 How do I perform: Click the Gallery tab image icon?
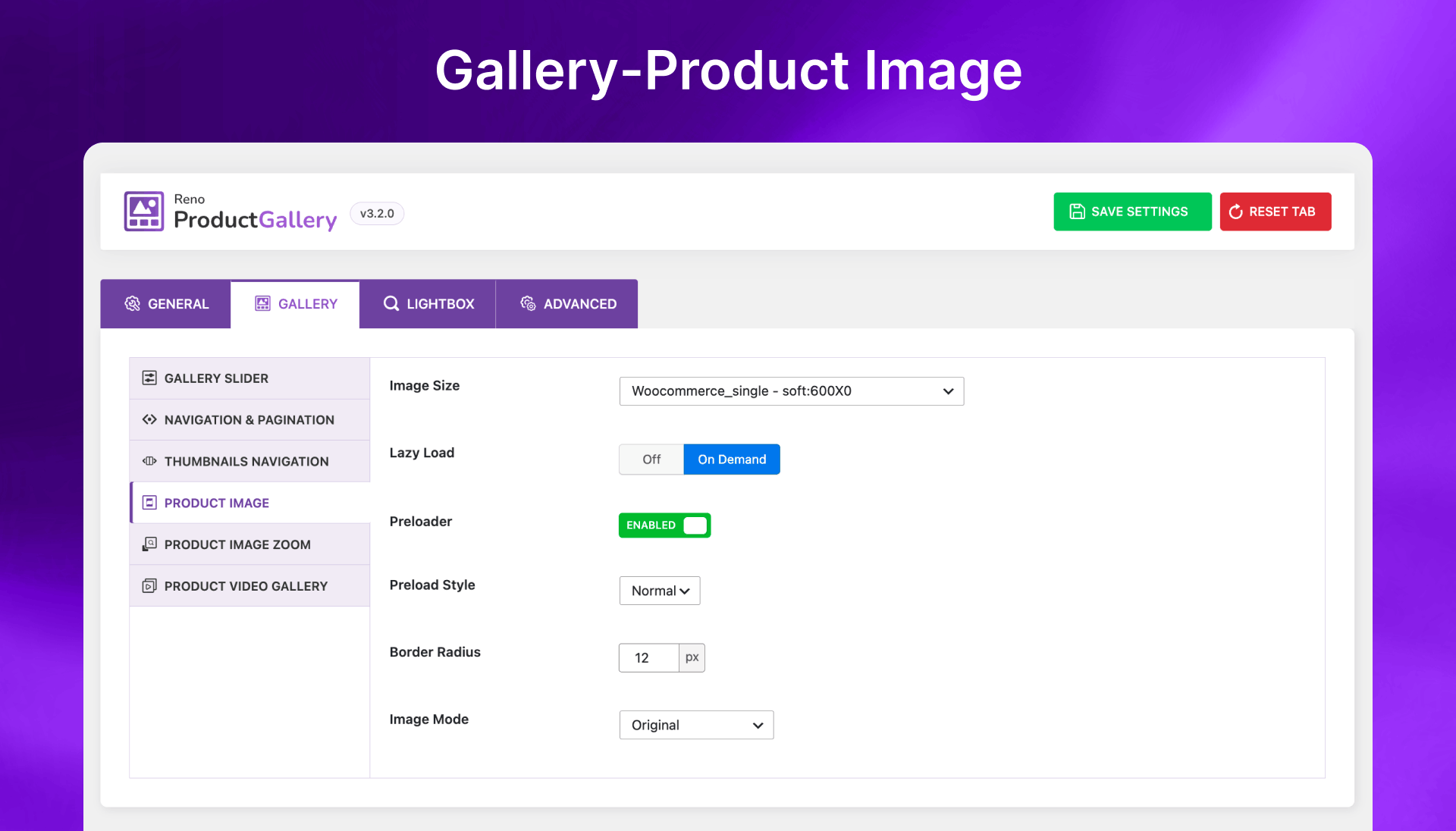[x=262, y=304]
